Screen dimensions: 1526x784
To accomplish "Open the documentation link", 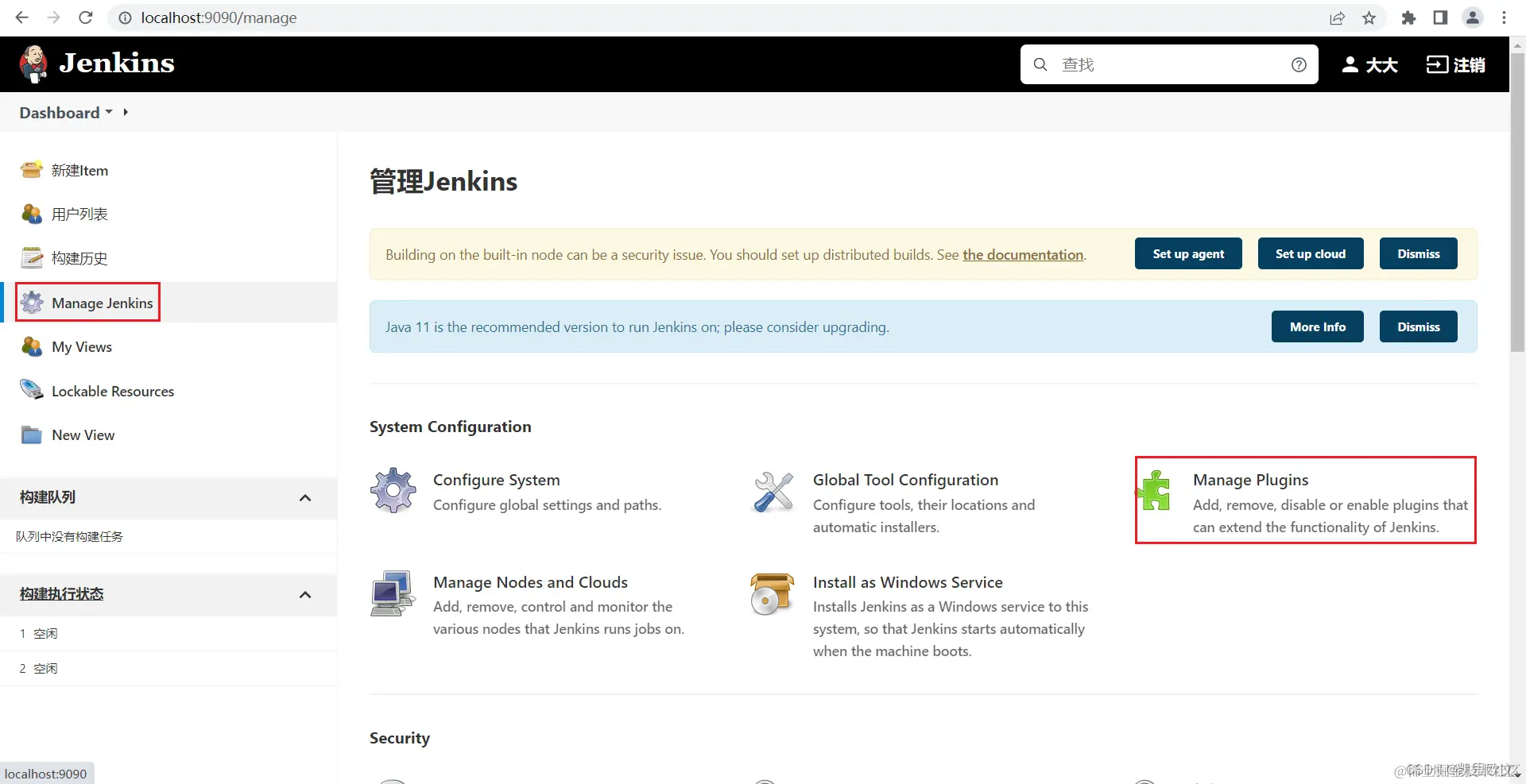I will point(1023,254).
